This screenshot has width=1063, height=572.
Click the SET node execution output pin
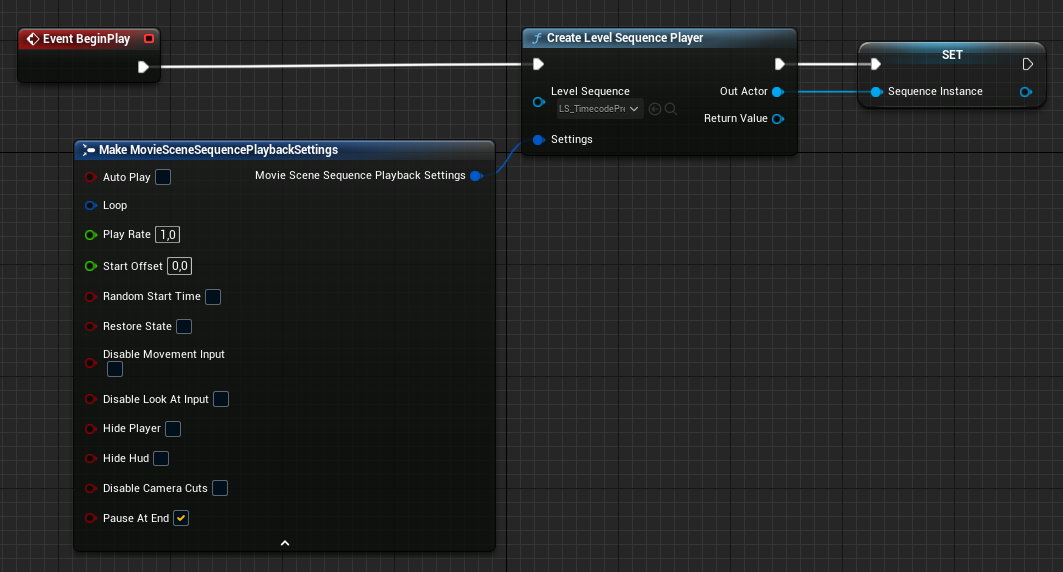[x=1027, y=65]
